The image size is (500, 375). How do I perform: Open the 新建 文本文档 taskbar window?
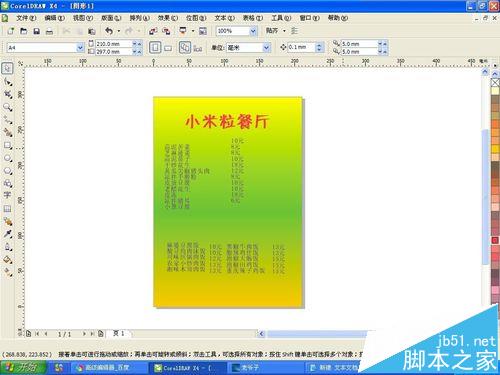pyautogui.click(x=333, y=368)
